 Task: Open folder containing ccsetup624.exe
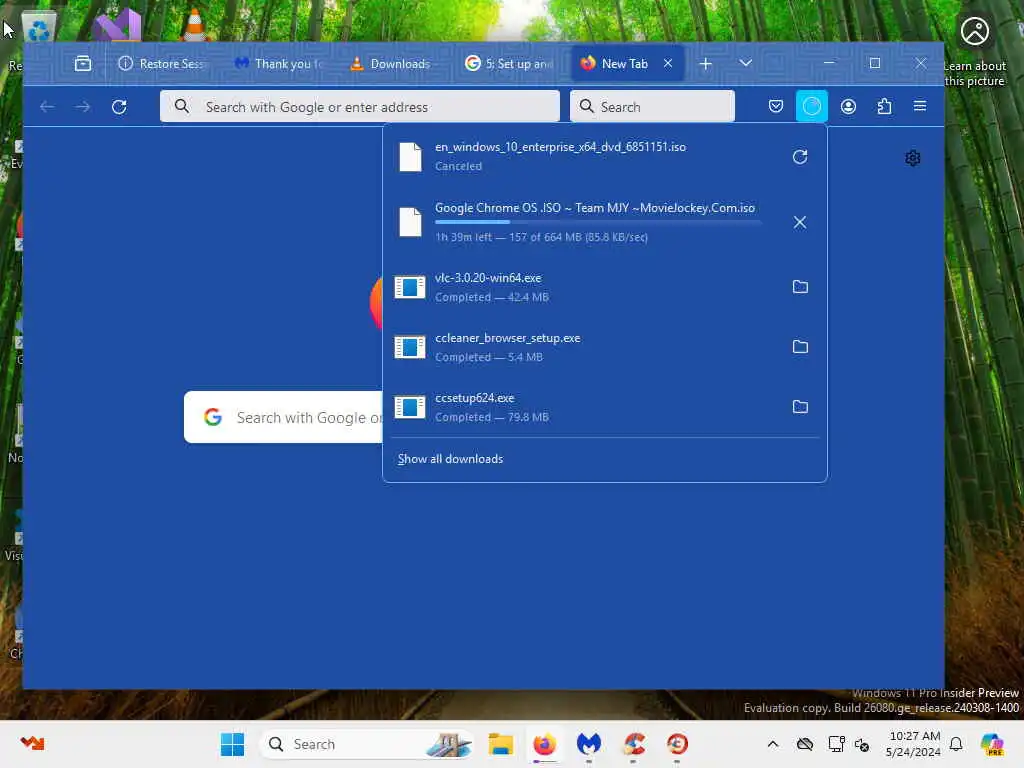799,407
